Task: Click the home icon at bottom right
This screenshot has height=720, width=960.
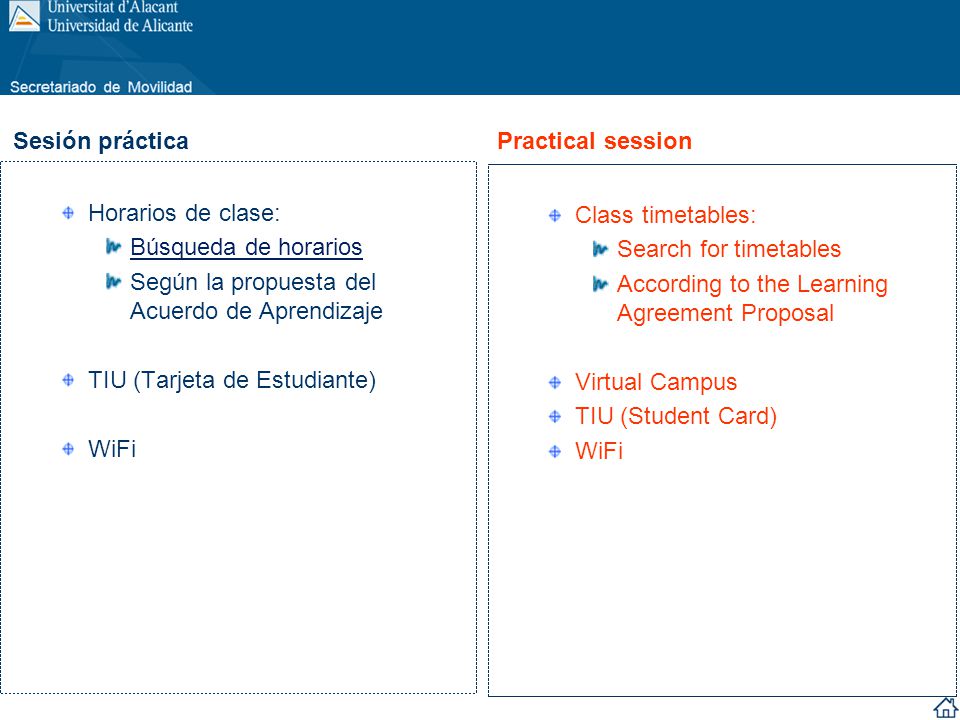Action: (945, 707)
